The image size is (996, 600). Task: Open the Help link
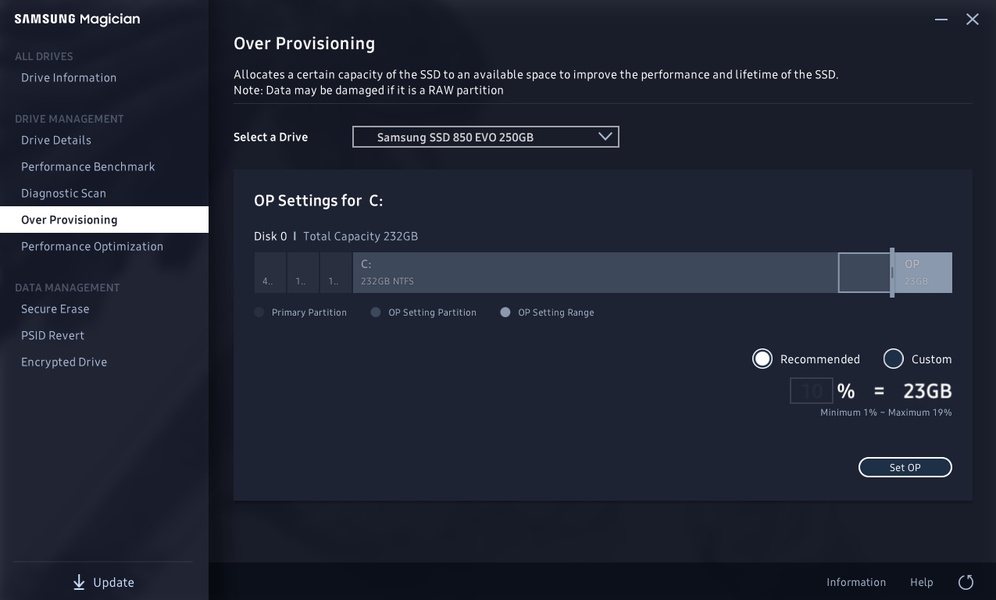click(921, 582)
